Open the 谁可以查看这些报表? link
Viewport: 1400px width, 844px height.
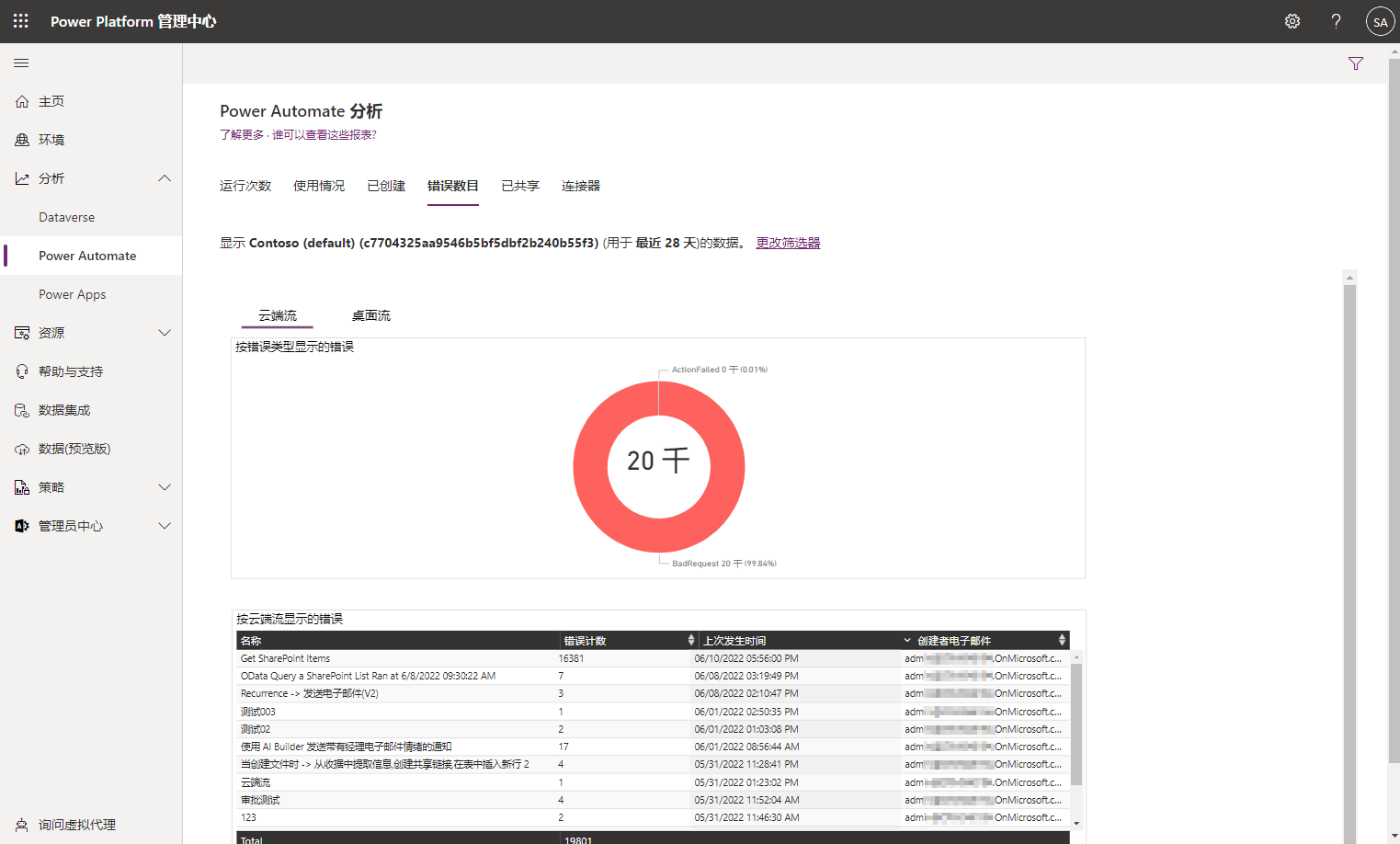(324, 134)
